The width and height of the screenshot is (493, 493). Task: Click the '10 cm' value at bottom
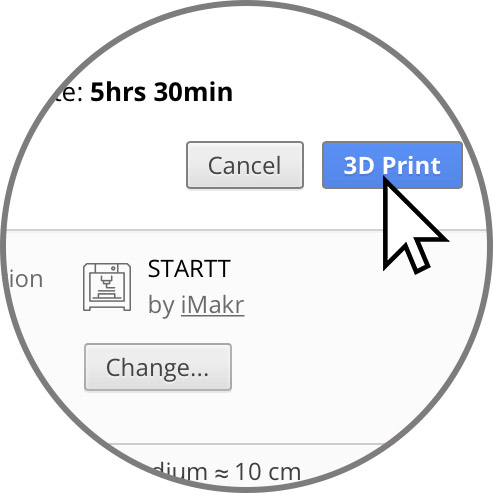268,472
